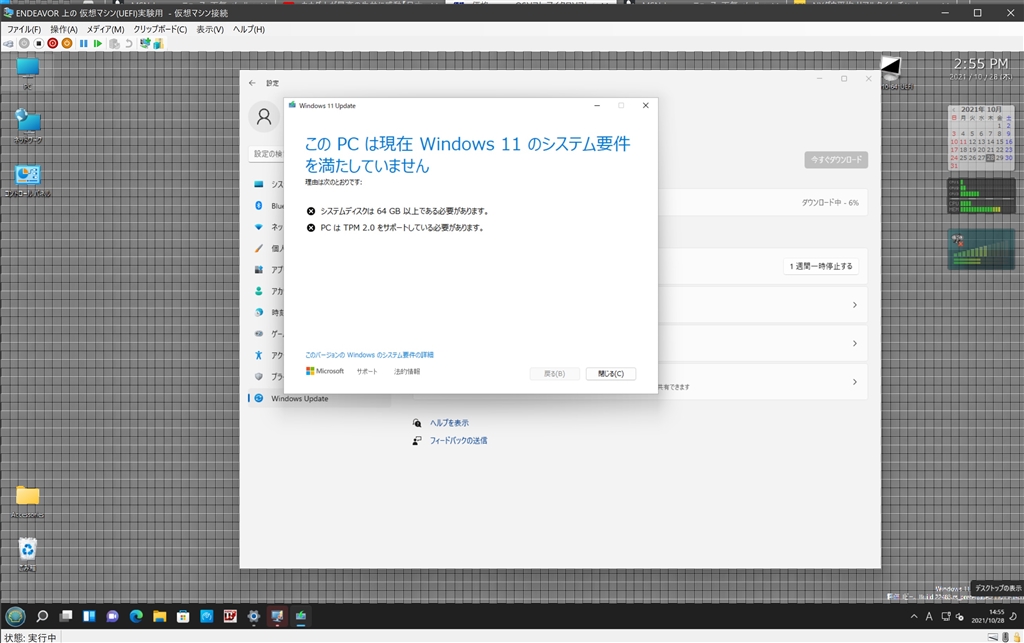The width and height of the screenshot is (1024, 643).
Task: Select Accounts icon in Settings sidebar
Action: 259,291
